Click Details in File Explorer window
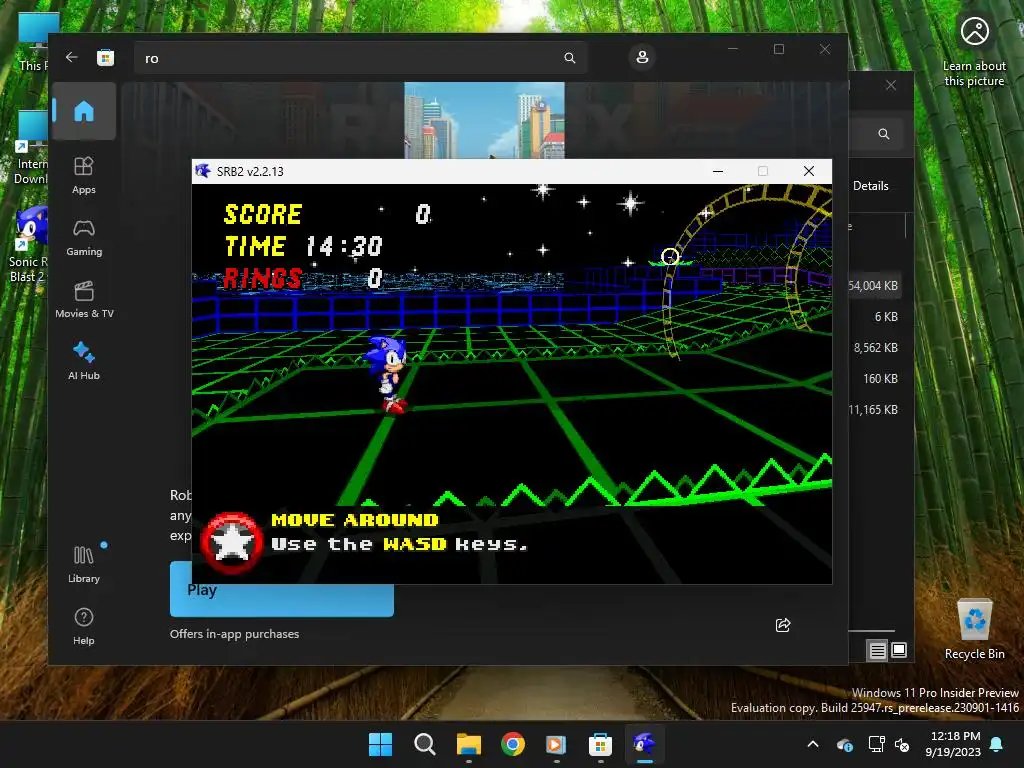Screen dimensions: 1024x768 [871, 186]
